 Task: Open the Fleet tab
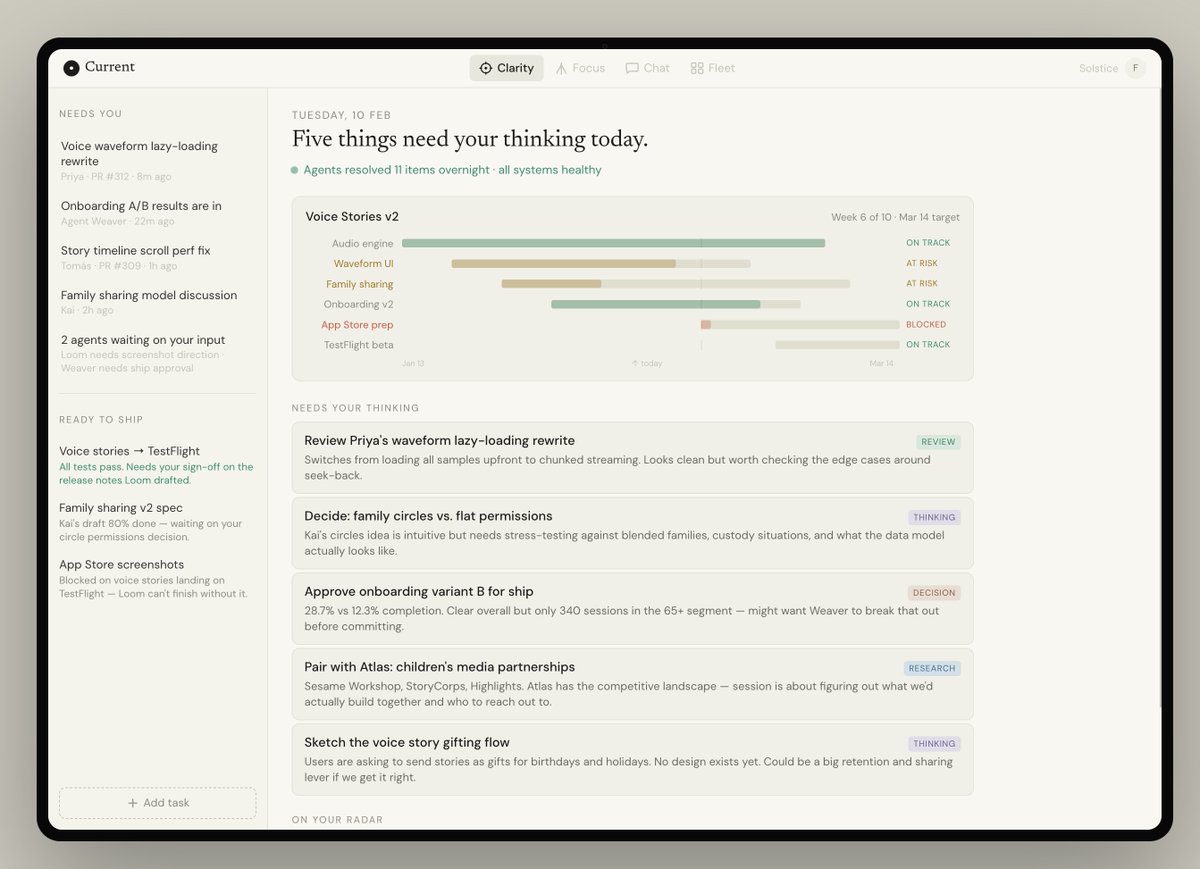point(713,68)
